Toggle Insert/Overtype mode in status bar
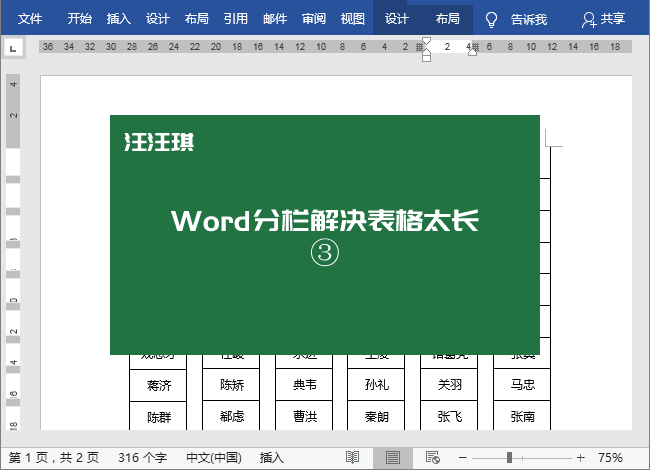 [x=272, y=457]
